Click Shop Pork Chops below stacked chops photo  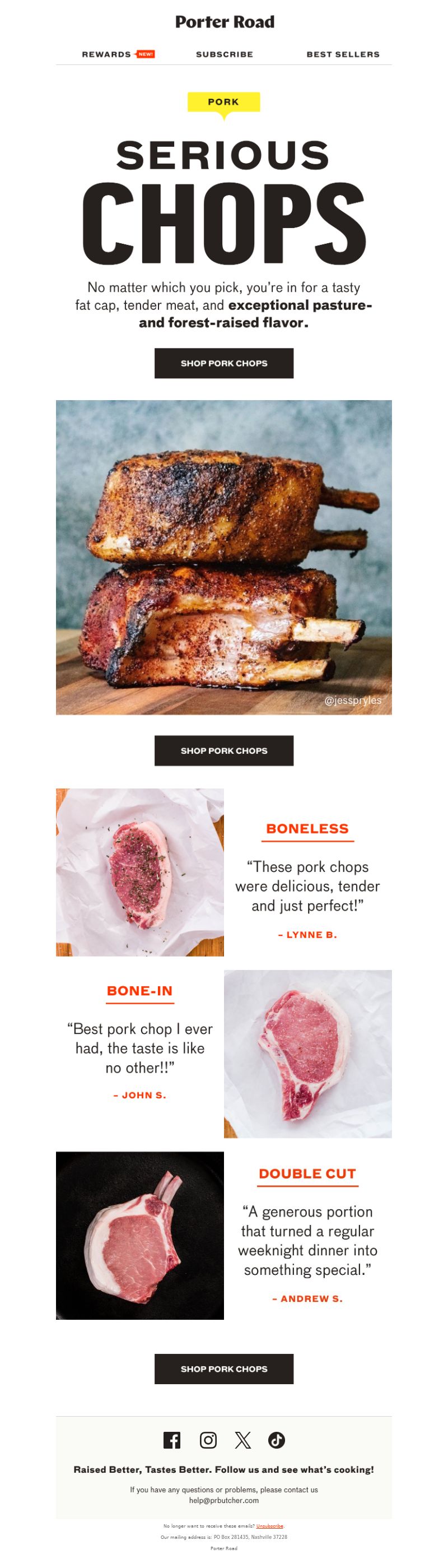pos(223,750)
